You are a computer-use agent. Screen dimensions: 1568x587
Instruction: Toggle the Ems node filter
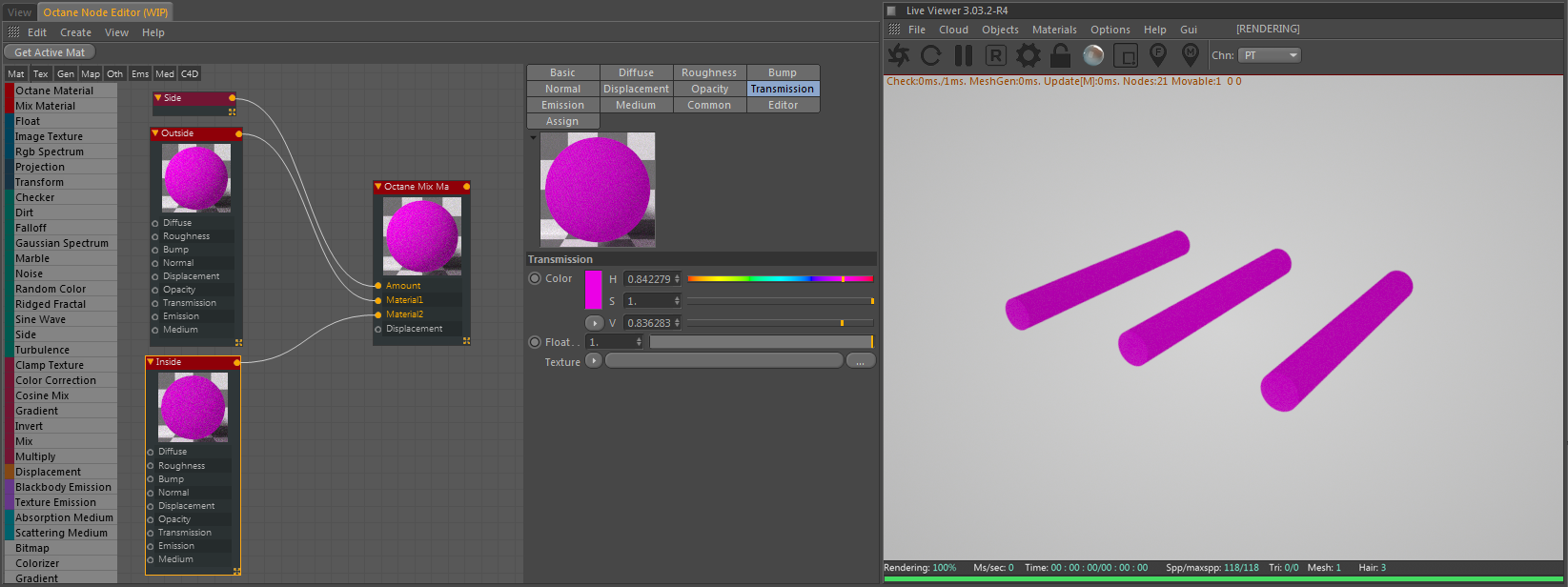[x=140, y=73]
